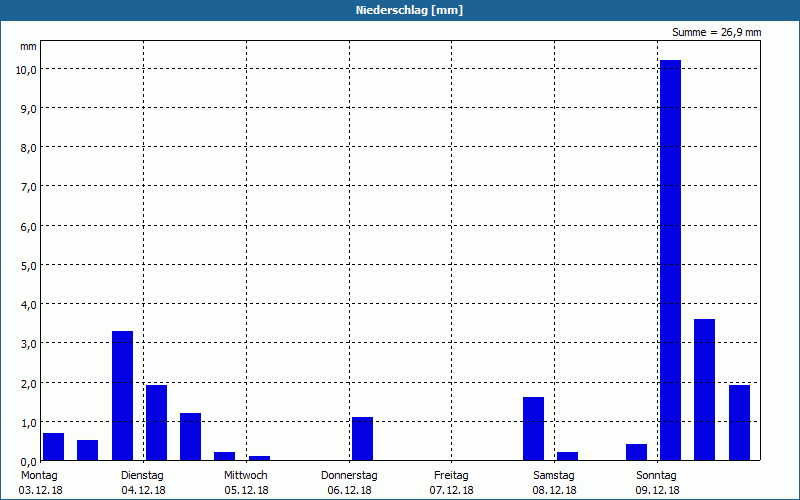The width and height of the screenshot is (800, 500).
Task: Click the 8,0 y-axis value
Action: (x=28, y=148)
